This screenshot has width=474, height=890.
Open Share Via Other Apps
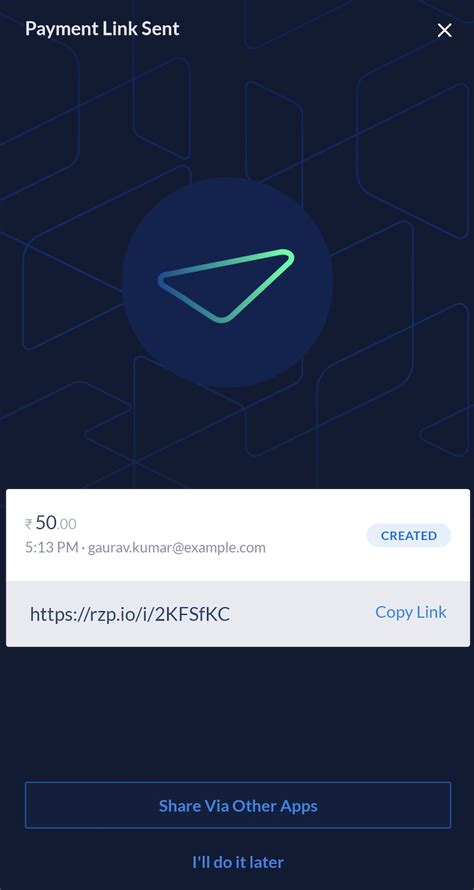(238, 805)
